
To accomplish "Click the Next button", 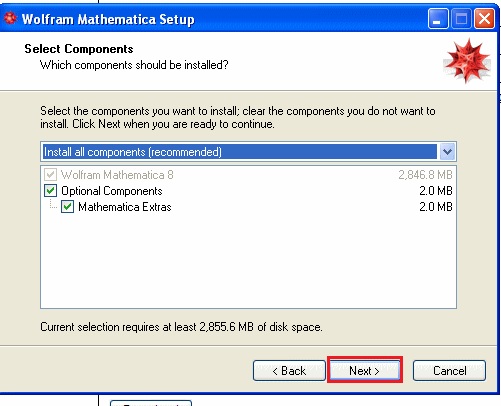I will pyautogui.click(x=365, y=370).
